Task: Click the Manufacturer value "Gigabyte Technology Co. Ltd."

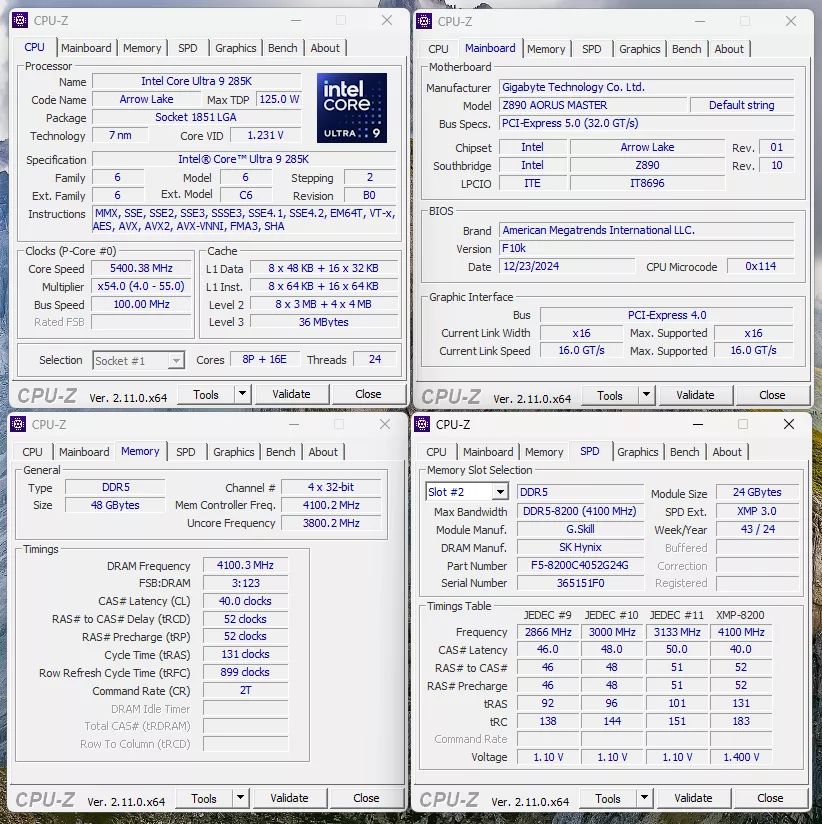Action: click(646, 87)
